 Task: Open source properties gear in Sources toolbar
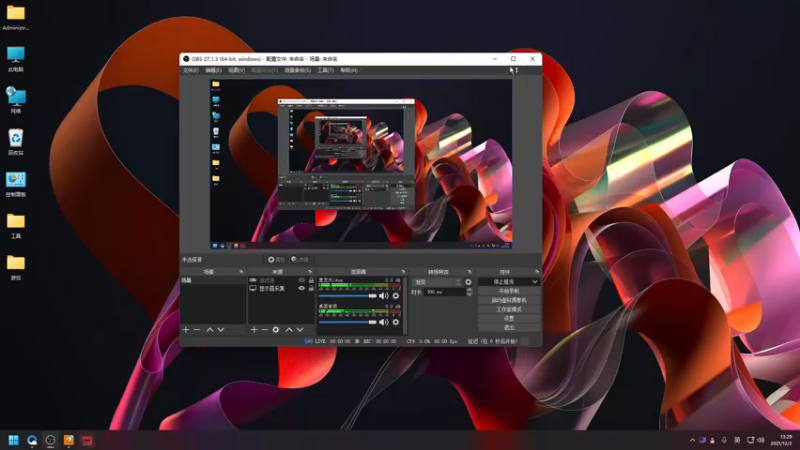coord(276,330)
